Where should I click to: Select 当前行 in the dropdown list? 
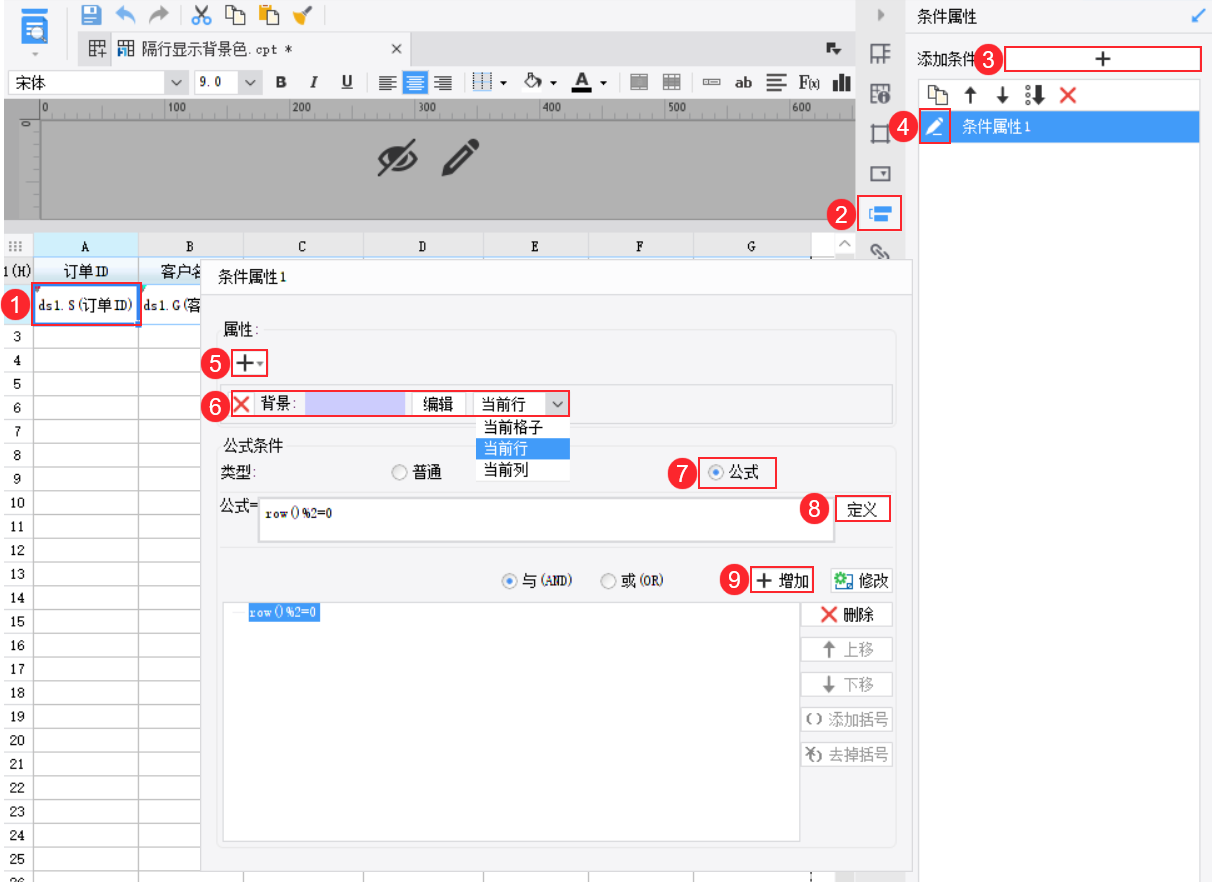point(522,448)
